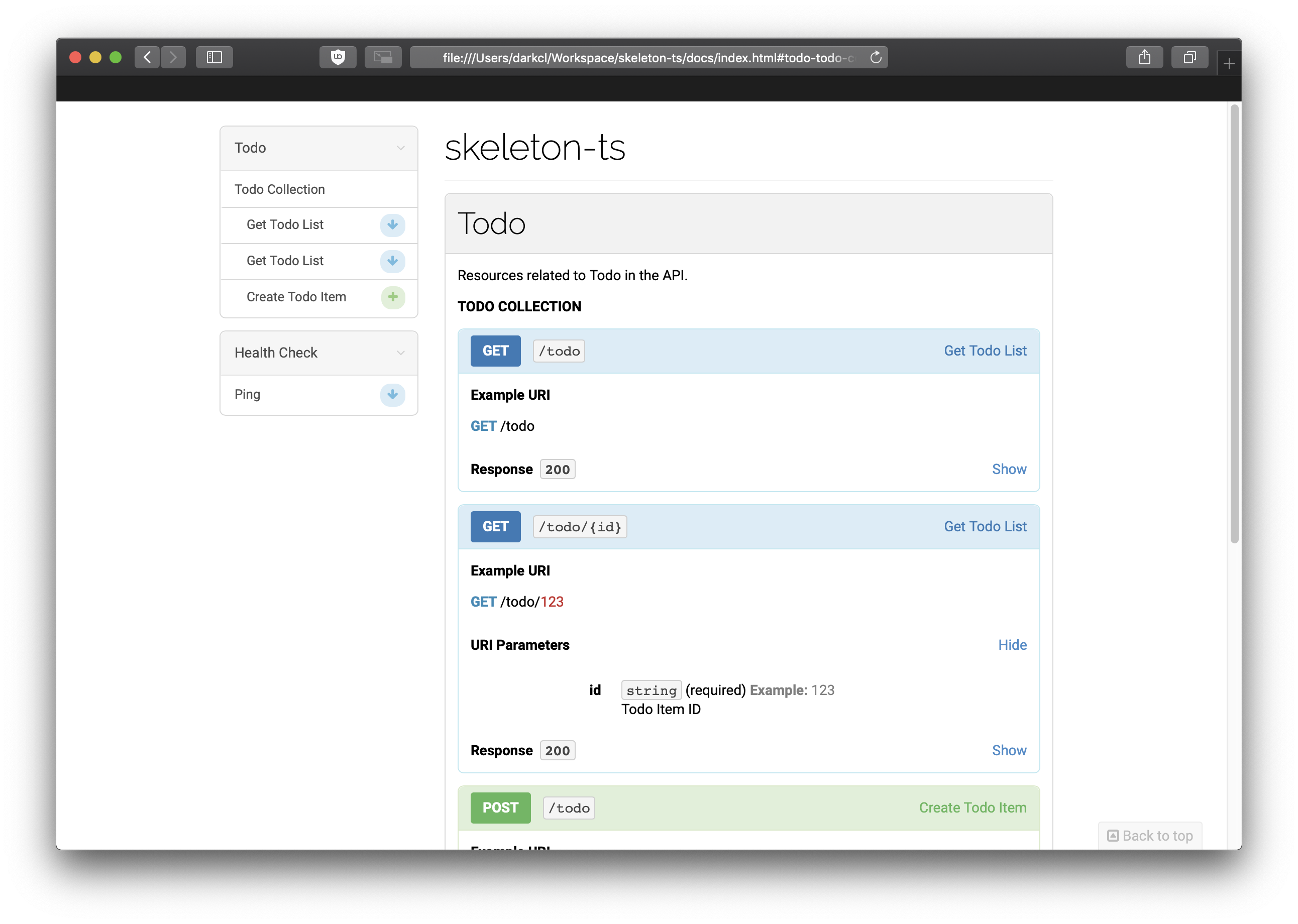The height and width of the screenshot is (924, 1298).
Task: Click the Back to top button
Action: click(1149, 835)
